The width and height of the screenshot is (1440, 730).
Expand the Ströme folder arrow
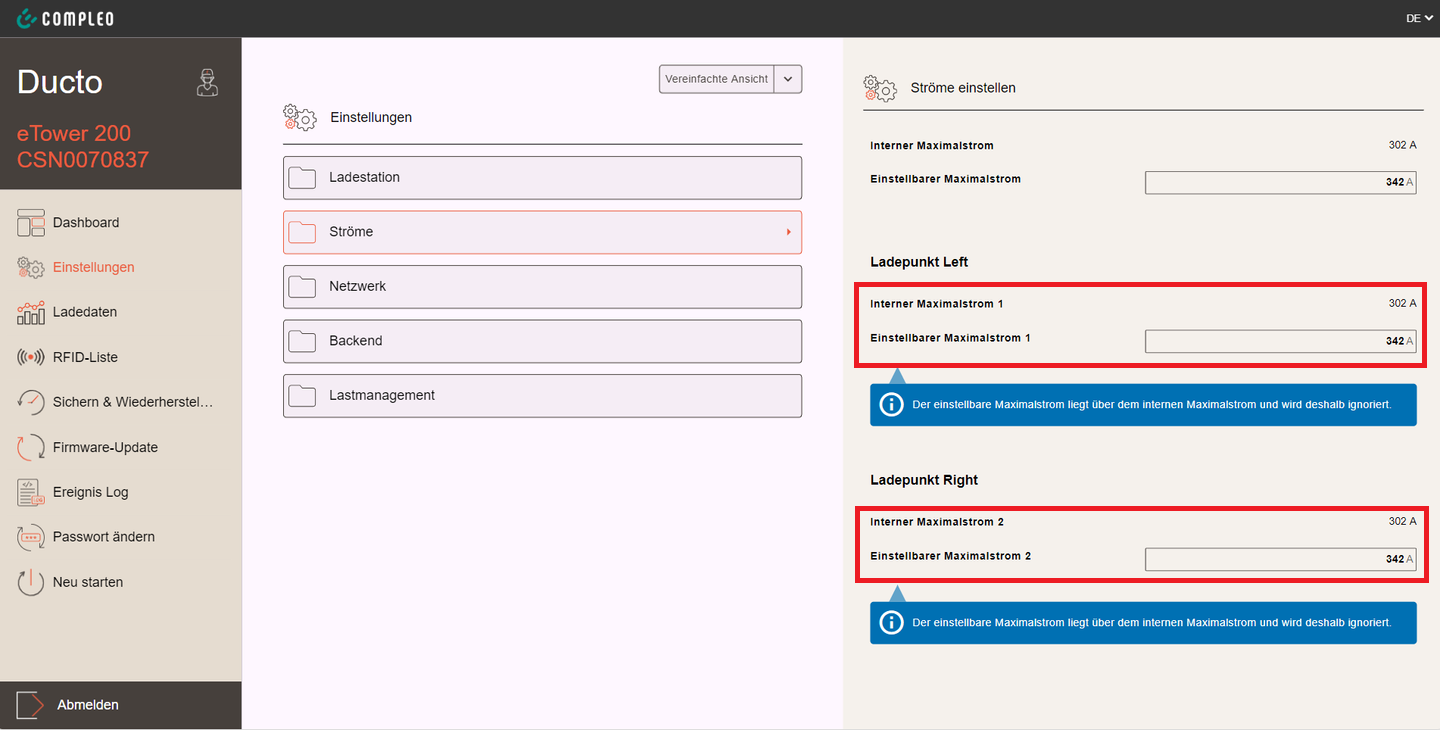pyautogui.click(x=788, y=232)
